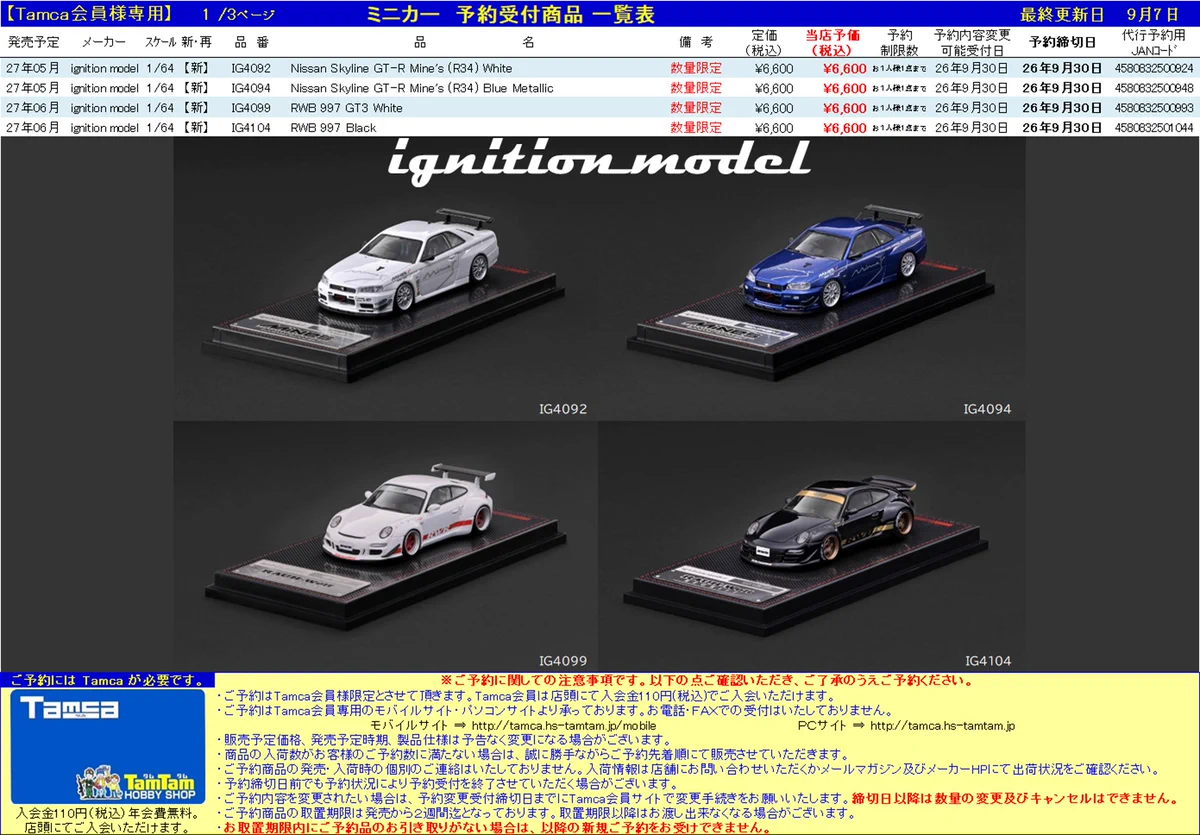Open the black RWB 997 IG4104 photo
Viewport: 1200px width, 835px height.
[x=810, y=545]
